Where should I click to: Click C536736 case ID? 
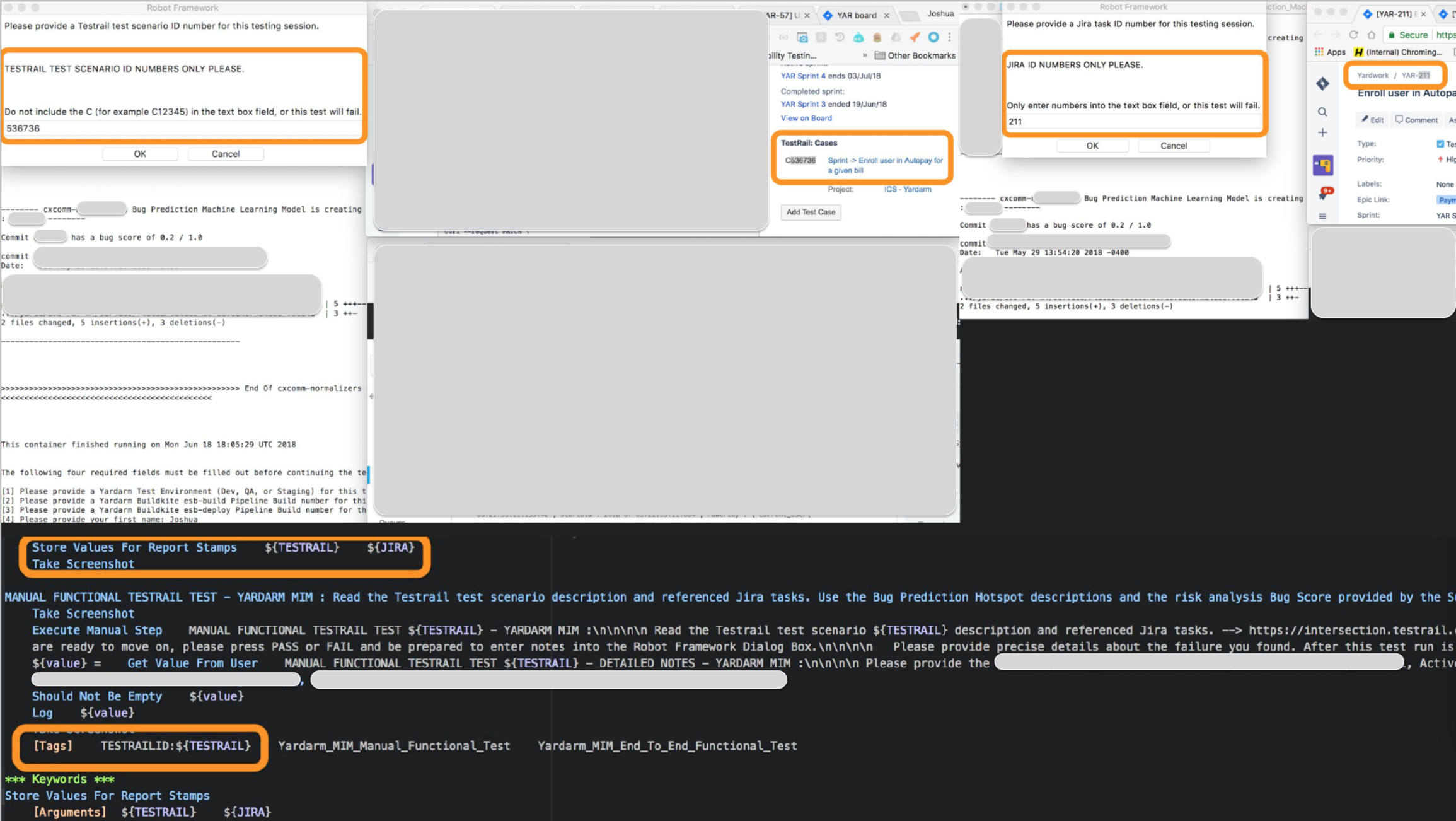(800, 160)
